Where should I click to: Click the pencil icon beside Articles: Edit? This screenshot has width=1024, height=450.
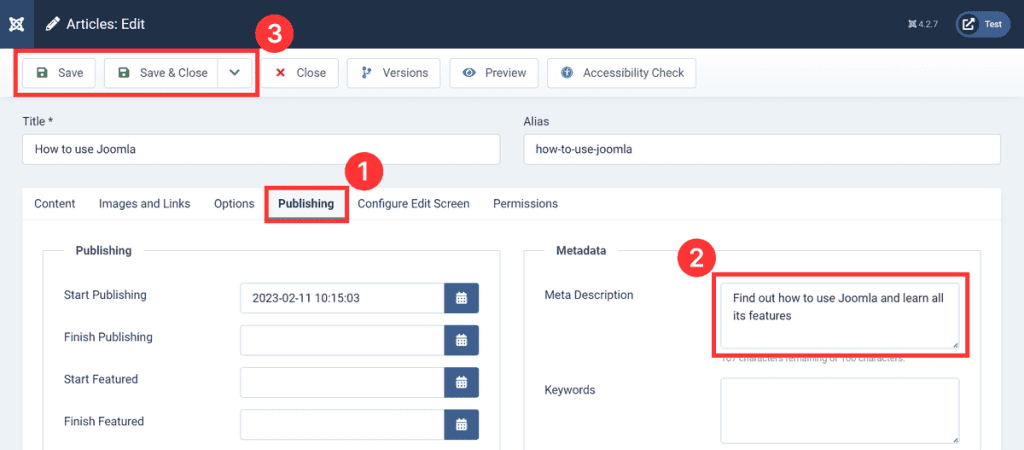coord(51,24)
